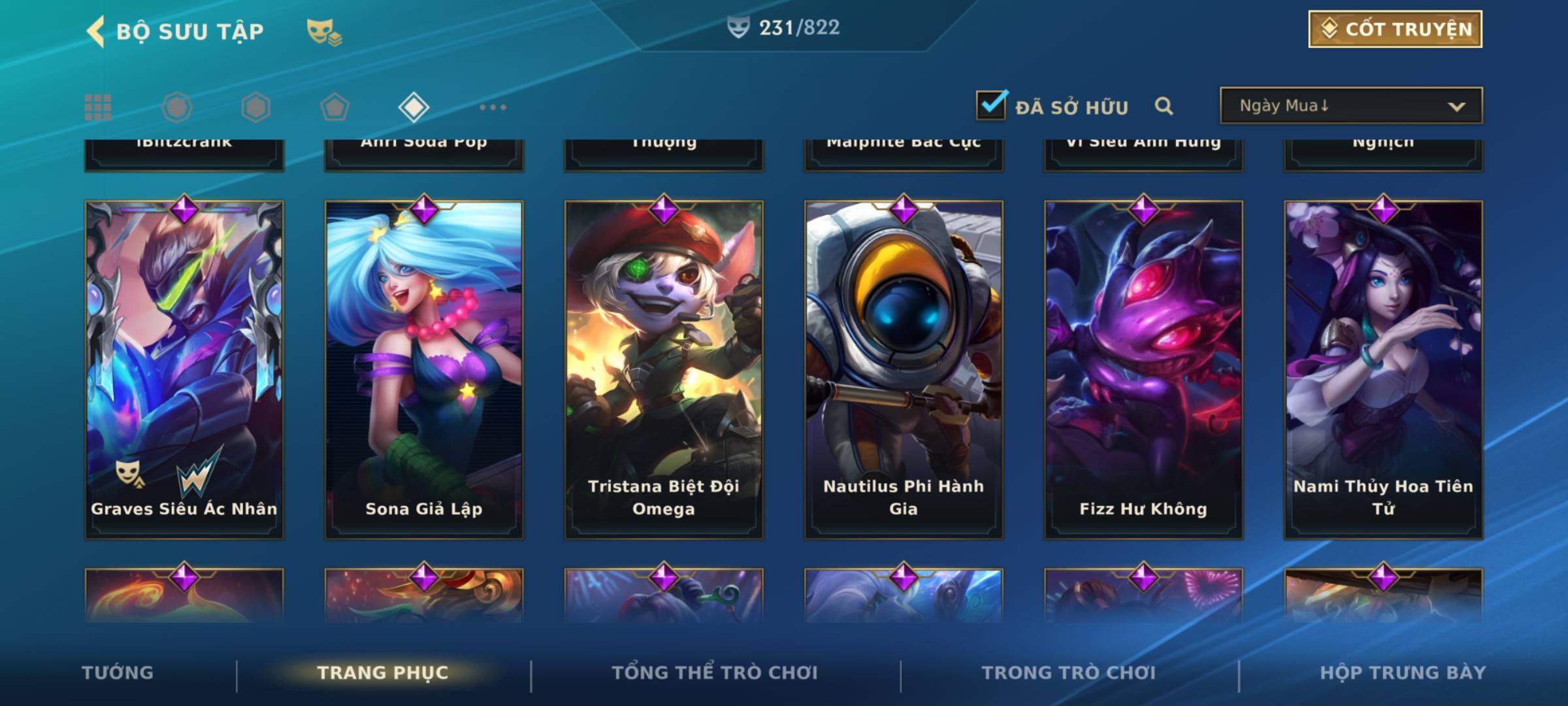Select the diamond rarity filter icon
The height and width of the screenshot is (706, 1568).
(x=414, y=107)
